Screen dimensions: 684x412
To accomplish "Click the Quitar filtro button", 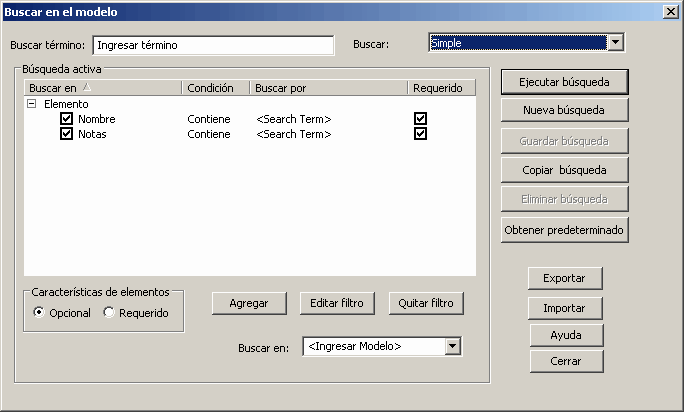I will [426, 303].
